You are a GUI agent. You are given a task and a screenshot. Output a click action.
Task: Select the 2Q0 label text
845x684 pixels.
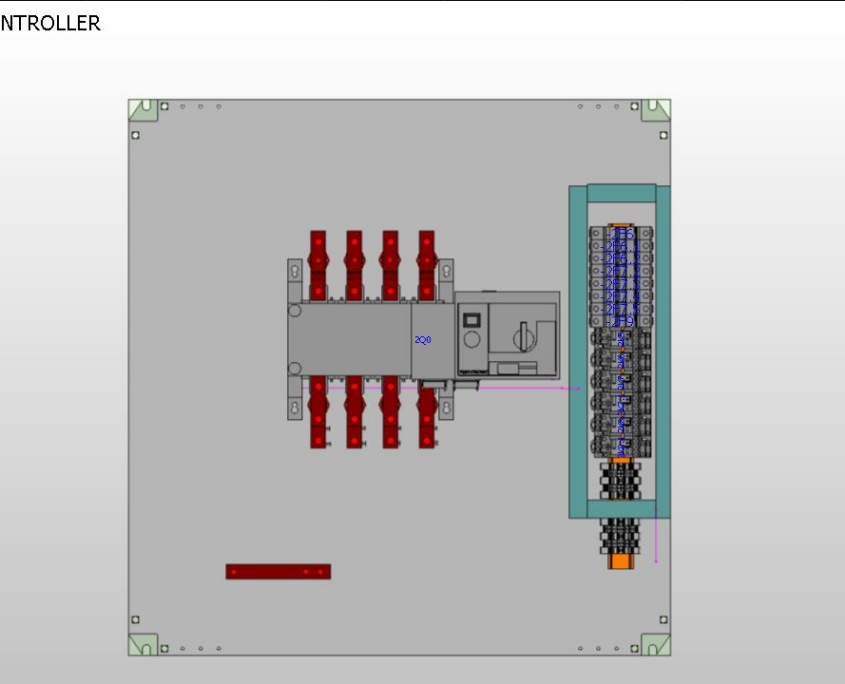pyautogui.click(x=421, y=340)
